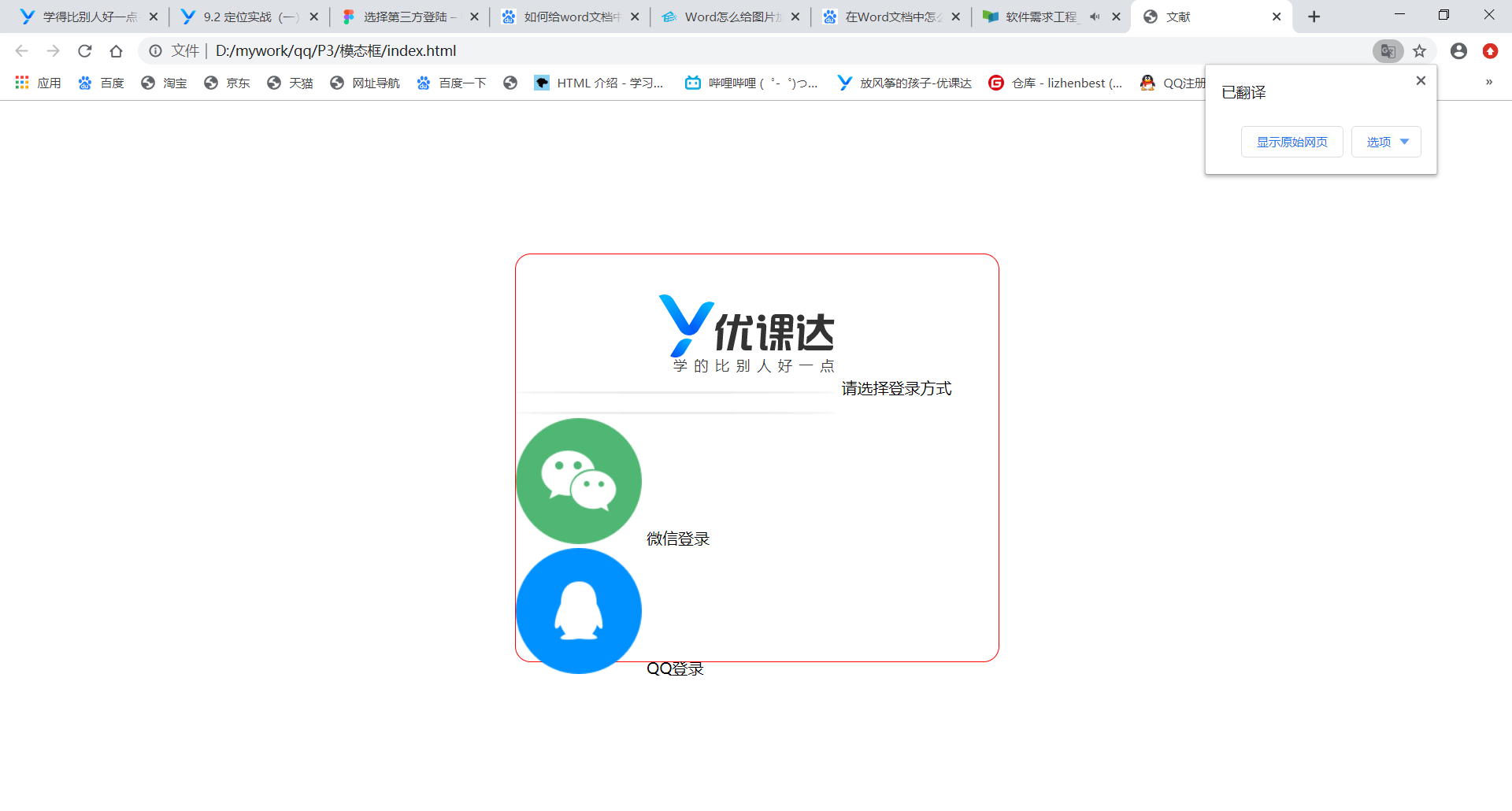Open the 放风筝的孩子-优课达 bookmark
This screenshot has width=1512, height=811.
(904, 83)
